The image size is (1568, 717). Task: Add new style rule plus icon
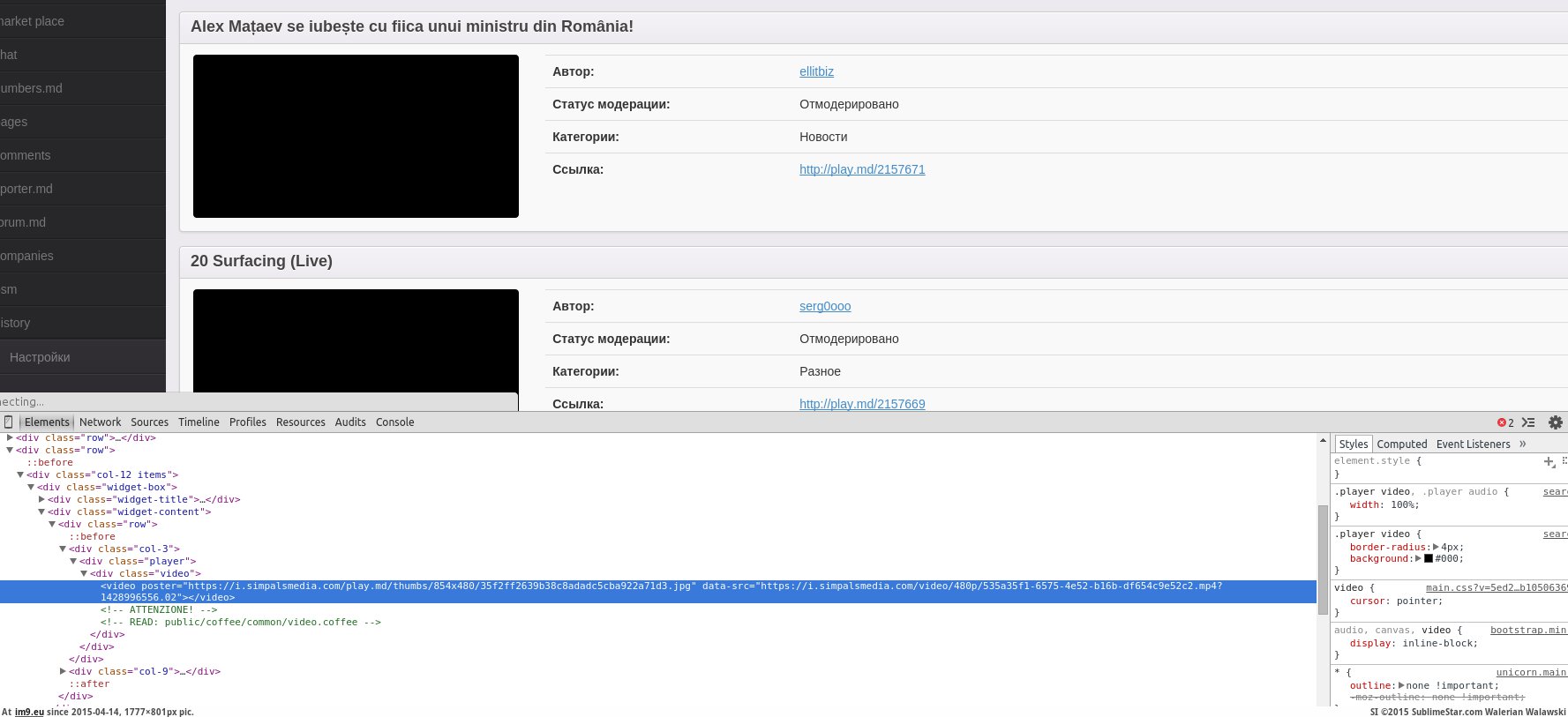(x=1549, y=461)
